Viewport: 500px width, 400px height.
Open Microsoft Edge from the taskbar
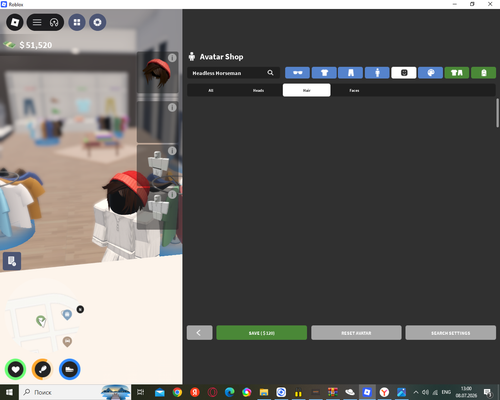pos(229,392)
